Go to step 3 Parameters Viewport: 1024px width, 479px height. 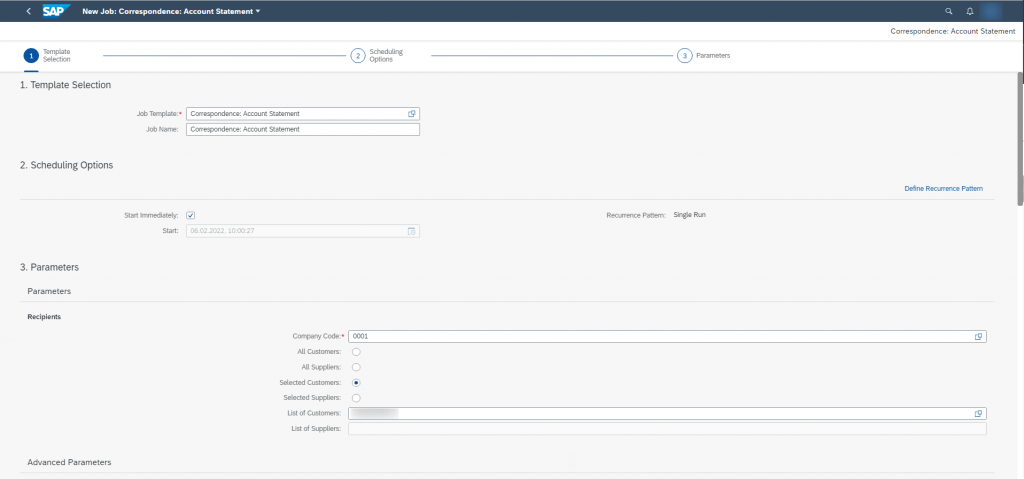click(703, 56)
